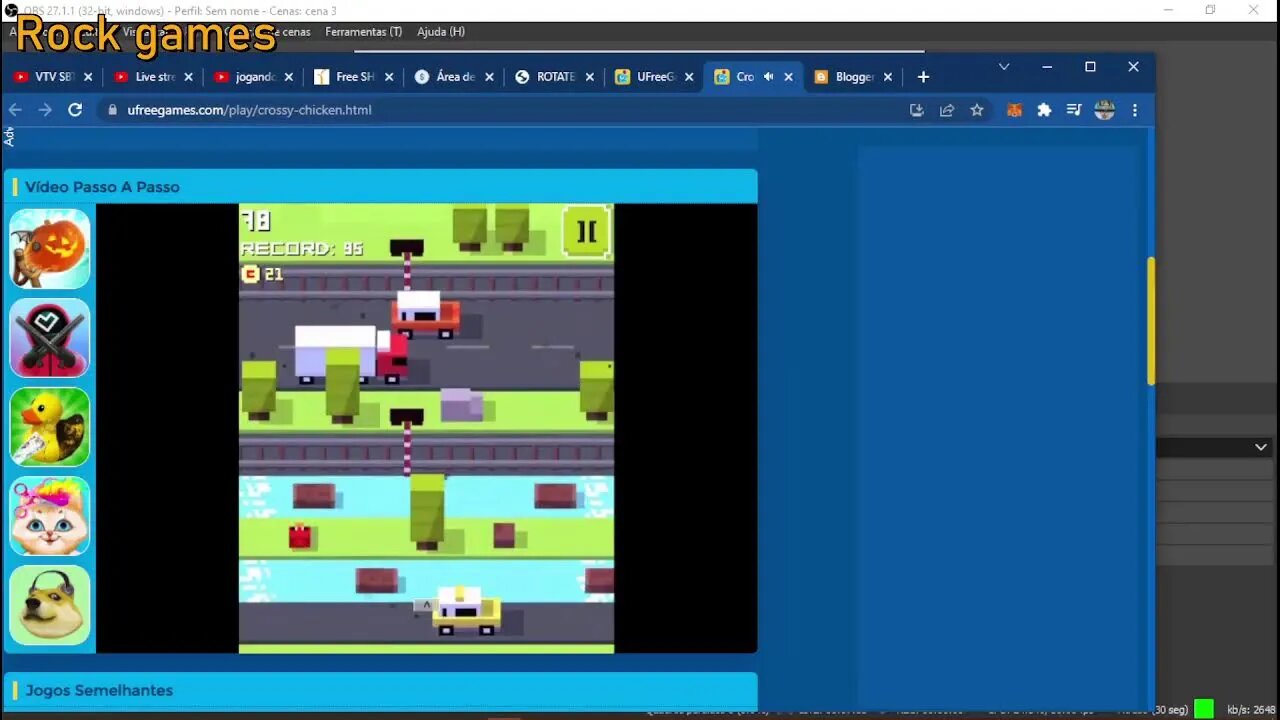Bookmark this page with the star

tap(977, 110)
